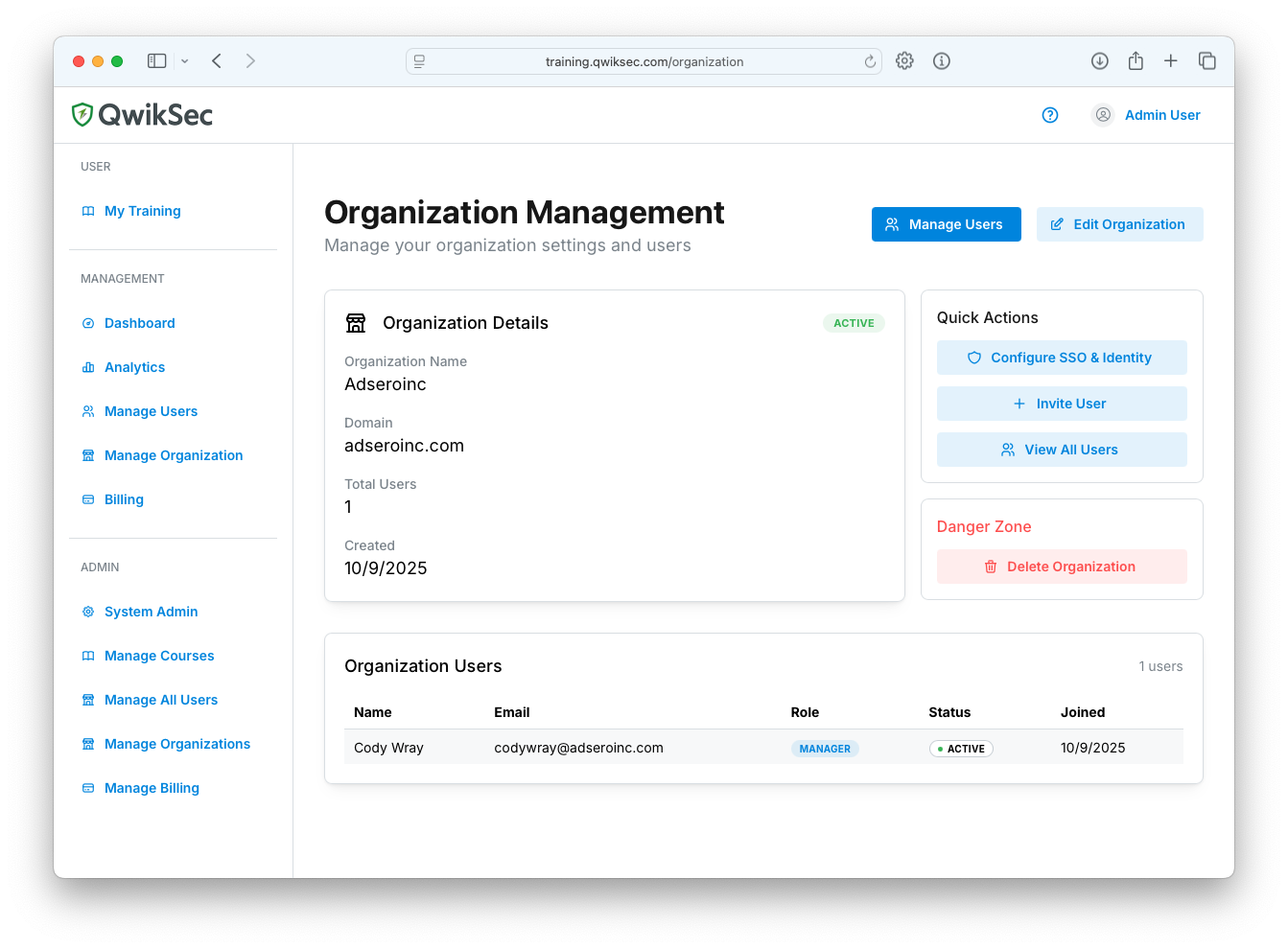1288x949 pixels.
Task: Click the Created date under Organization Details
Action: (x=386, y=568)
